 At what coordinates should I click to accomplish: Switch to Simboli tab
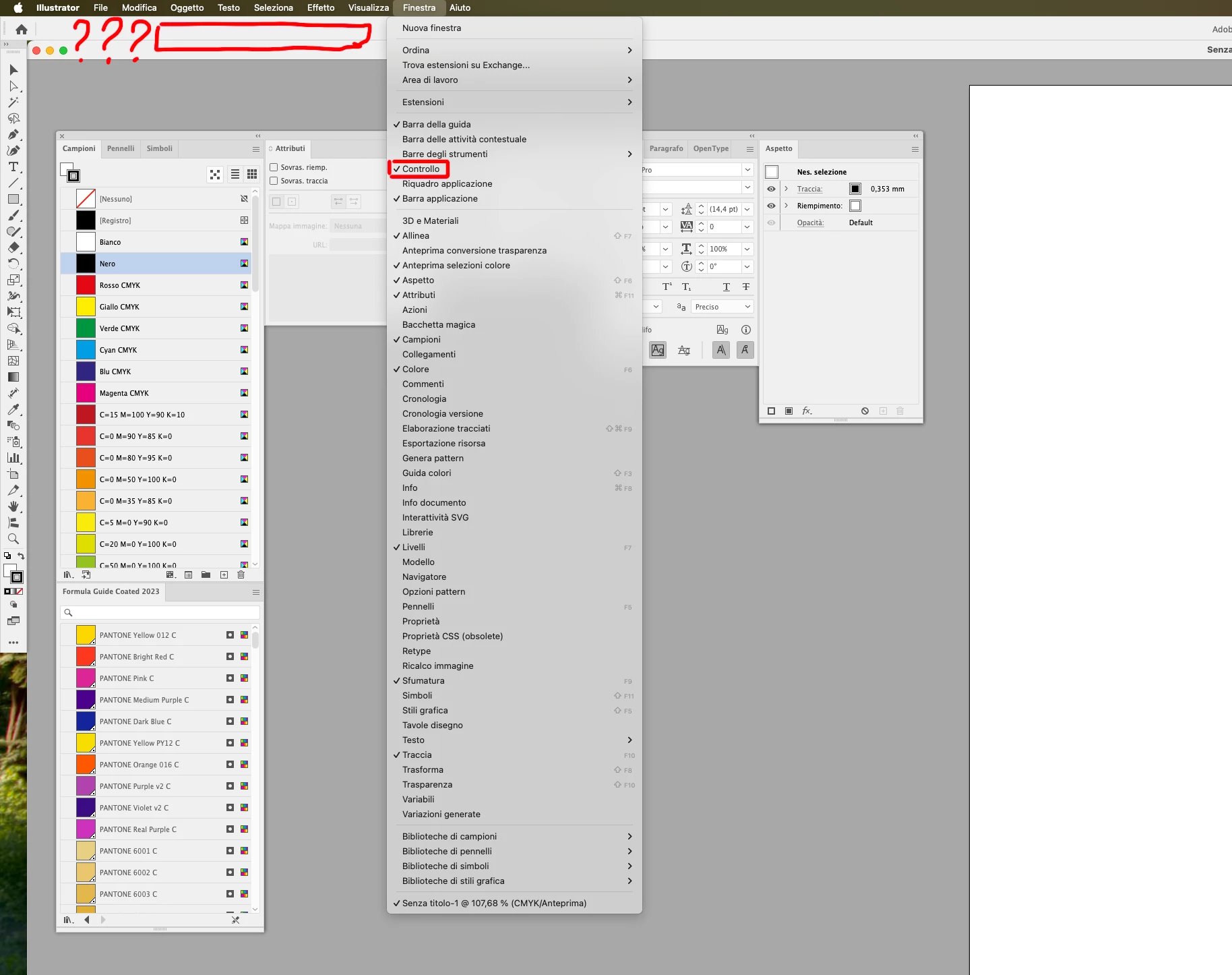click(160, 148)
